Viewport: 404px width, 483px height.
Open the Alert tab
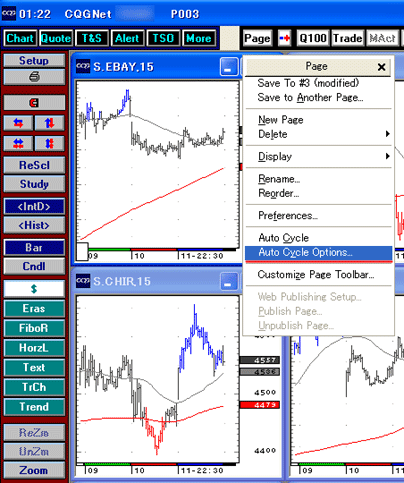(127, 38)
